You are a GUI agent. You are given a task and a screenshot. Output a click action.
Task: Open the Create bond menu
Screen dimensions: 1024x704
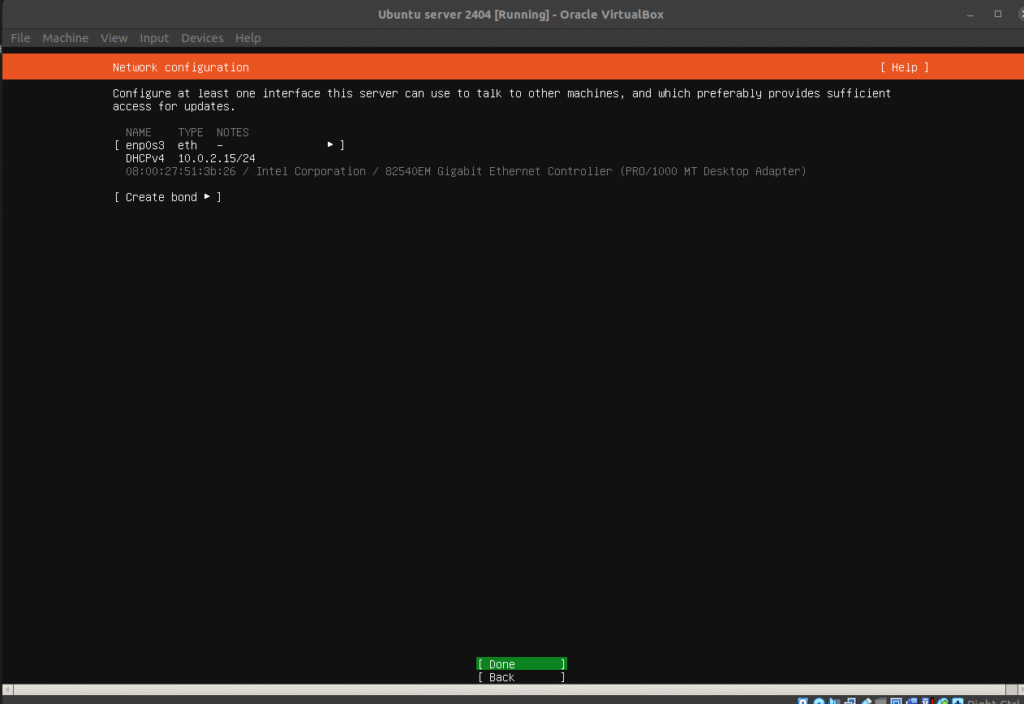tap(167, 197)
